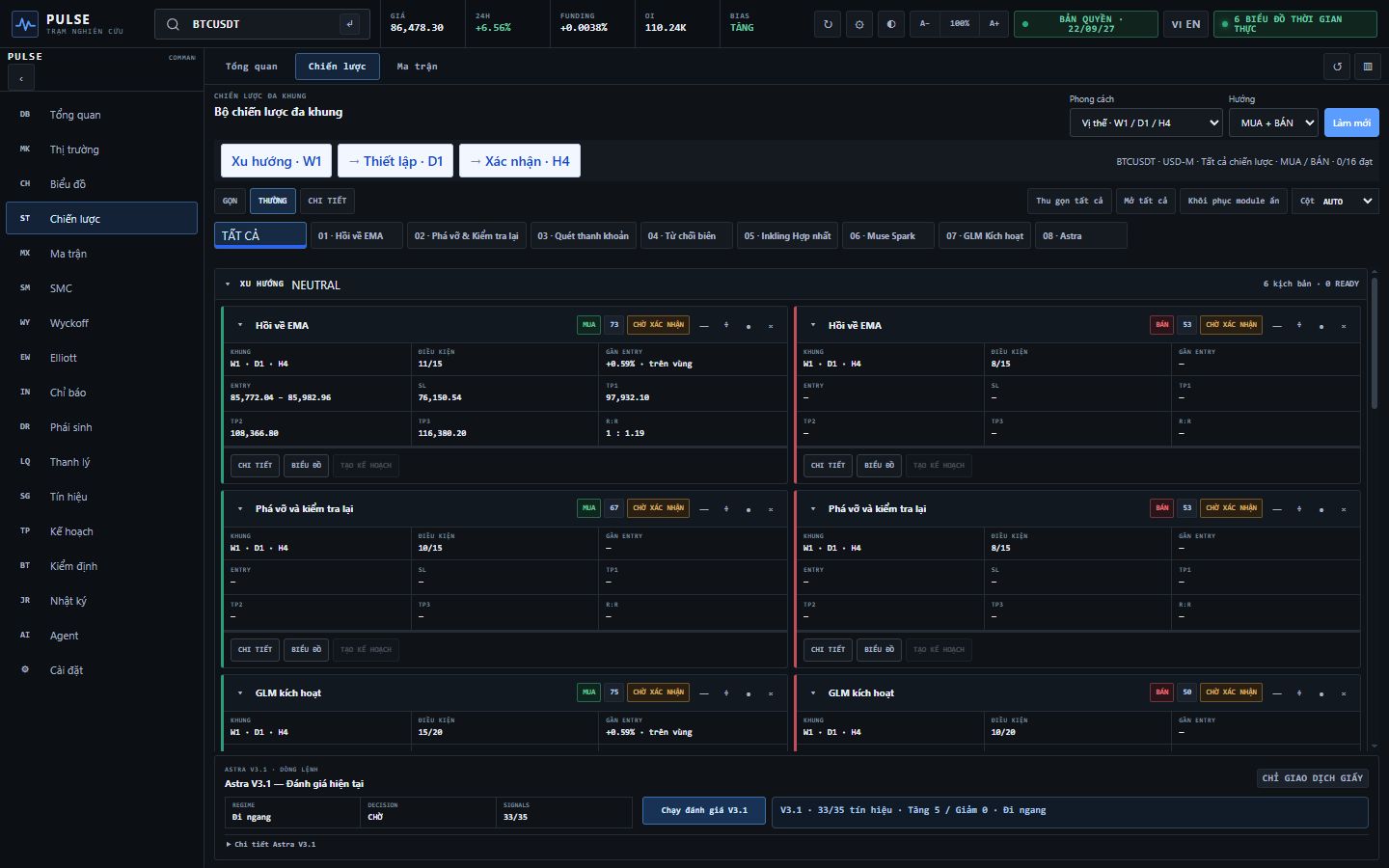This screenshot has height=868, width=1389.
Task: Click the 01 · Hồi về EMA filter chip
Action: (357, 235)
